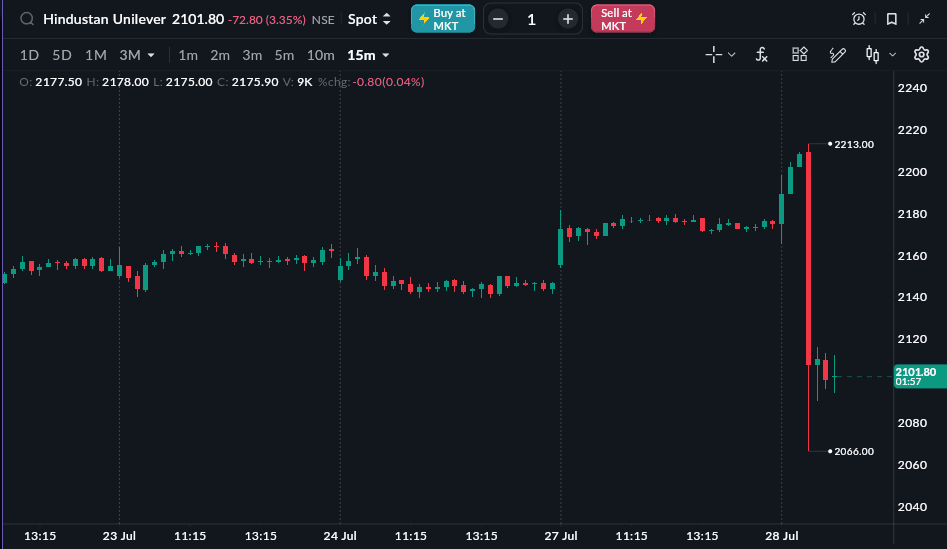This screenshot has width=947, height=549.
Task: Click the -72.80 (3.35%) change text
Action: [x=266, y=20]
